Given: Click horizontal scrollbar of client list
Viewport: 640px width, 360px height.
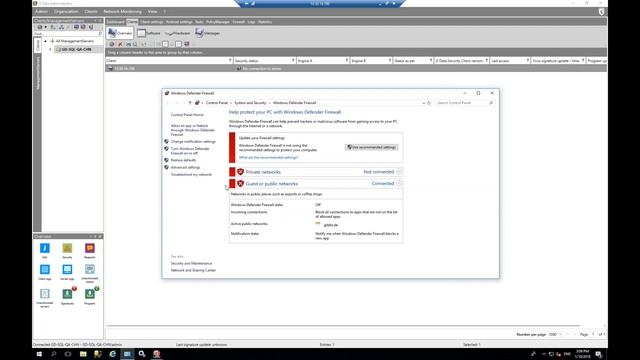Looking at the screenshot, I should coord(343,326).
